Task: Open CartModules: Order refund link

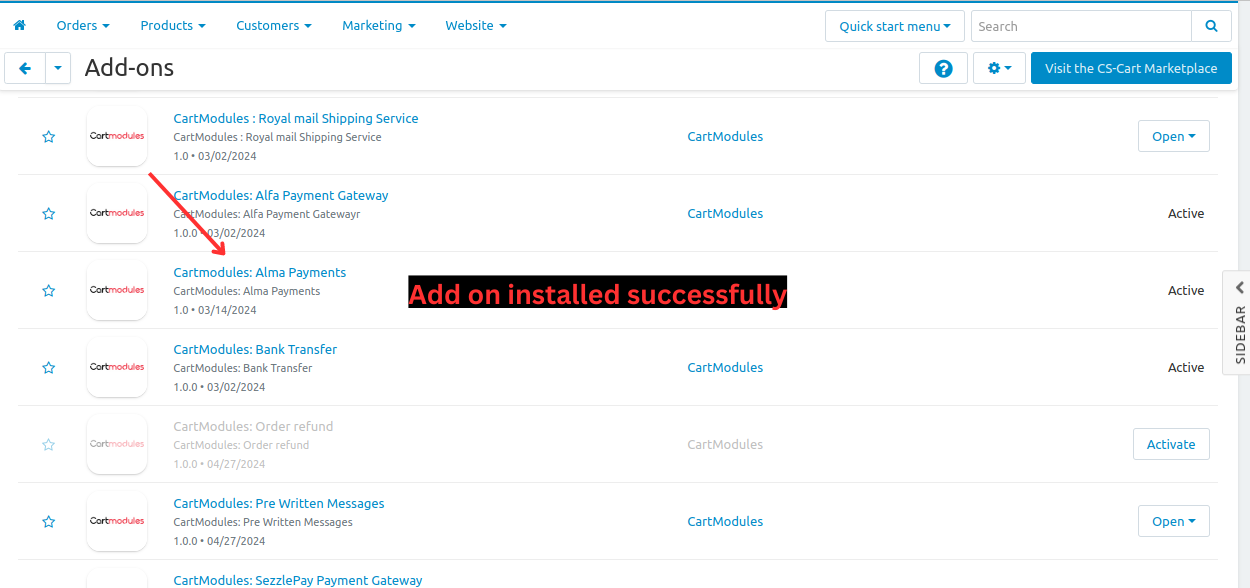Action: (x=253, y=426)
